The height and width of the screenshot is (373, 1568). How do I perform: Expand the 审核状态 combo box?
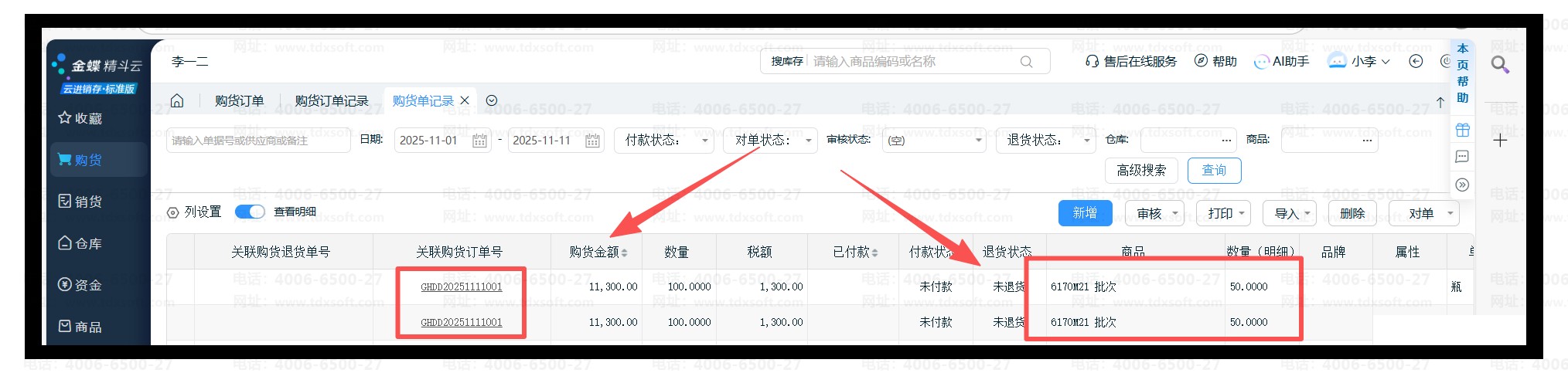click(x=934, y=141)
